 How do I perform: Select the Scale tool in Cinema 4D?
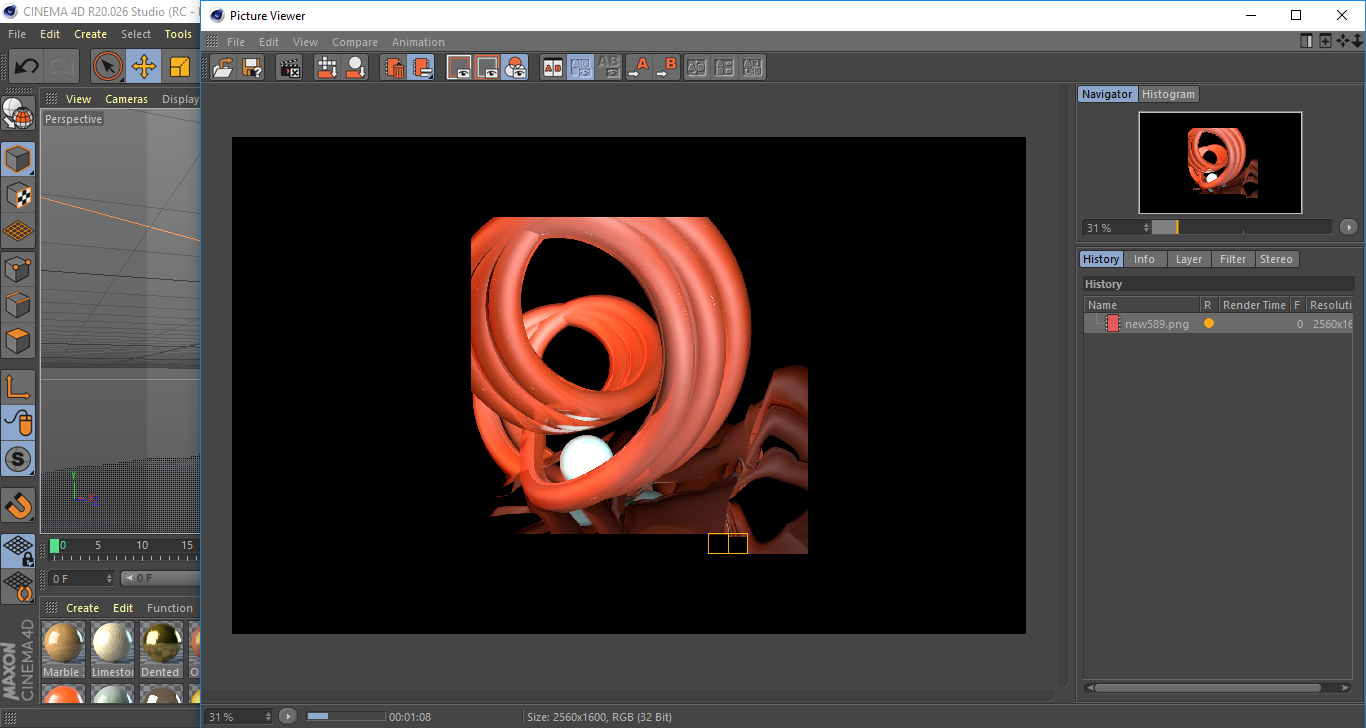(x=180, y=67)
